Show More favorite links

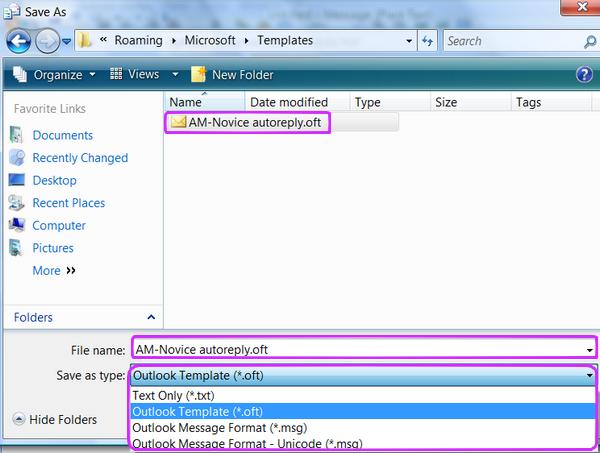(x=54, y=270)
